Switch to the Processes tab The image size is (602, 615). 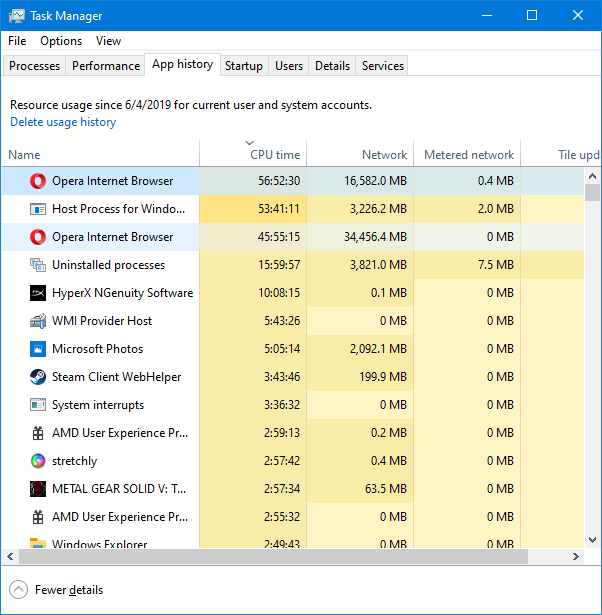[34, 66]
